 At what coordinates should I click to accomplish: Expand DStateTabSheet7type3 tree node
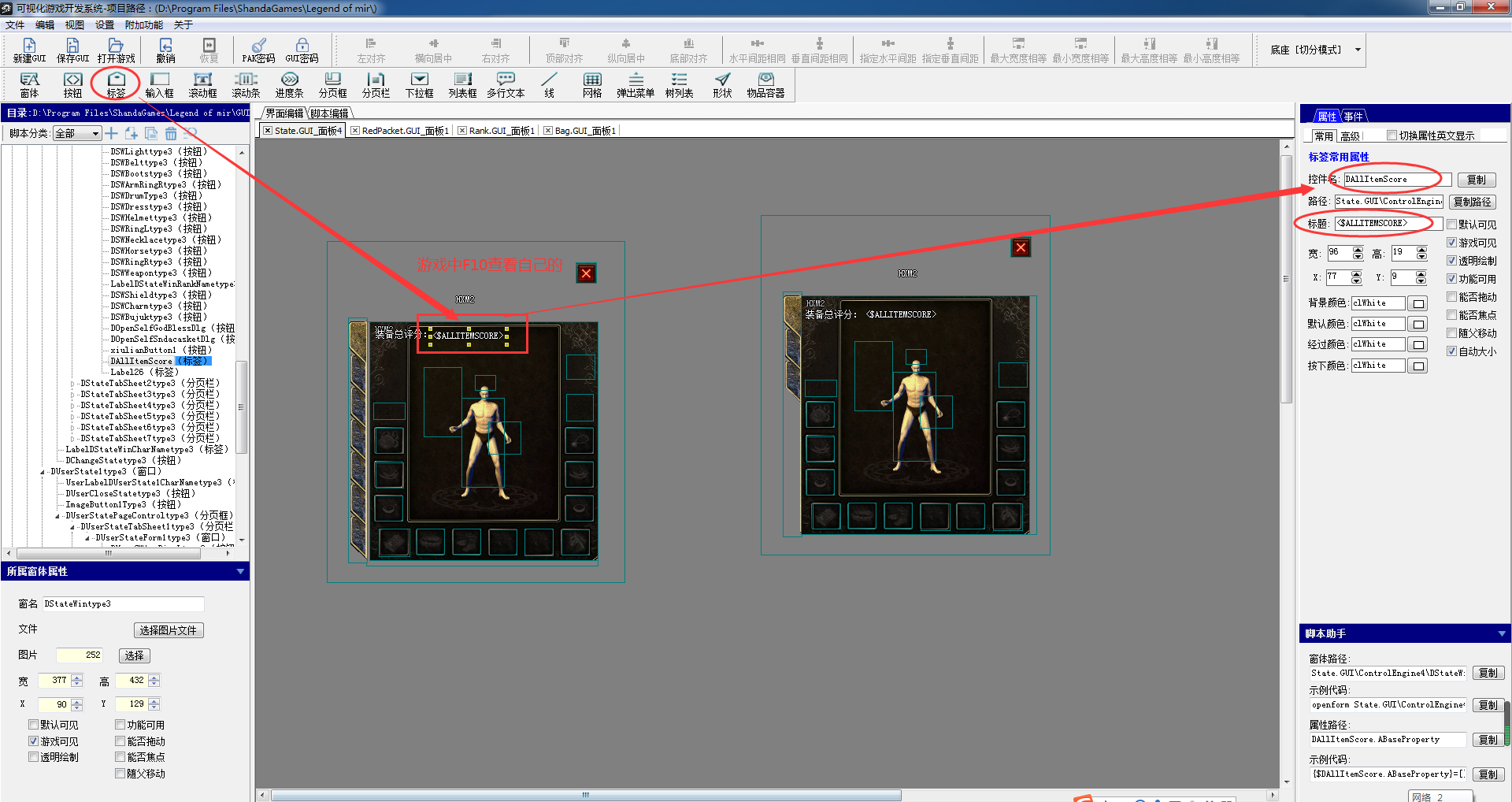(x=73, y=439)
